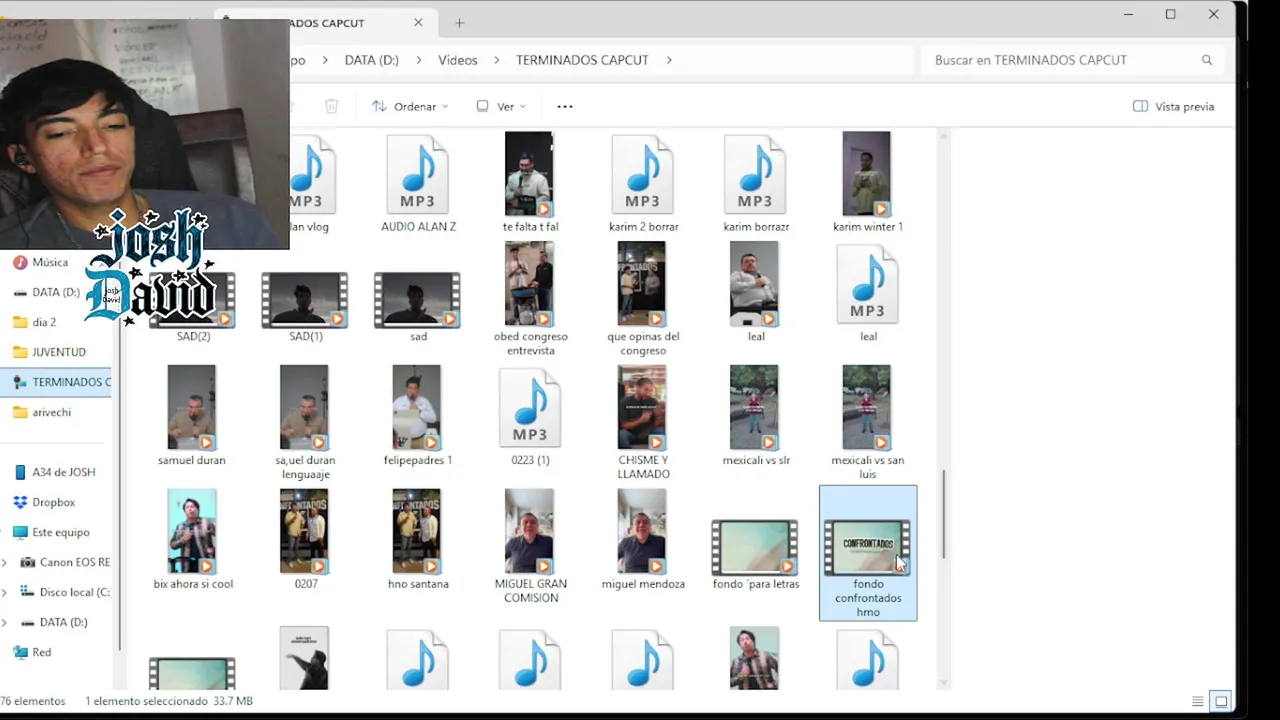Select sa,uel duran lenguaaje video
This screenshot has height=720, width=1280.
point(305,423)
